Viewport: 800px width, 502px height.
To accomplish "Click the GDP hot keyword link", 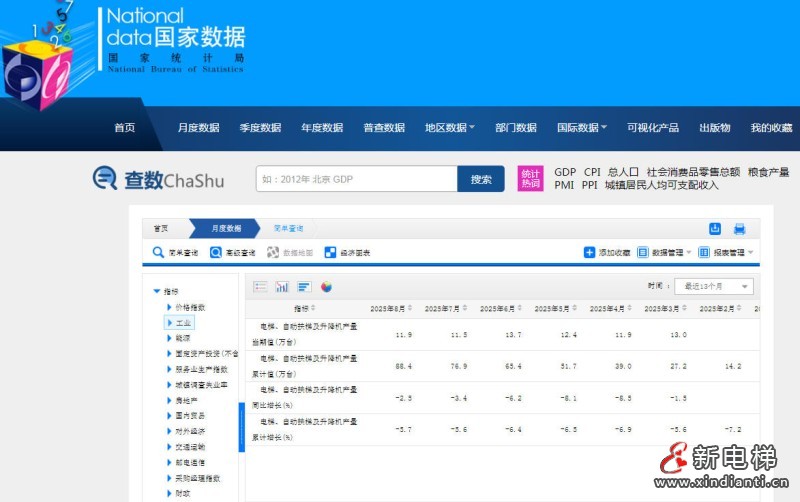I will [565, 172].
